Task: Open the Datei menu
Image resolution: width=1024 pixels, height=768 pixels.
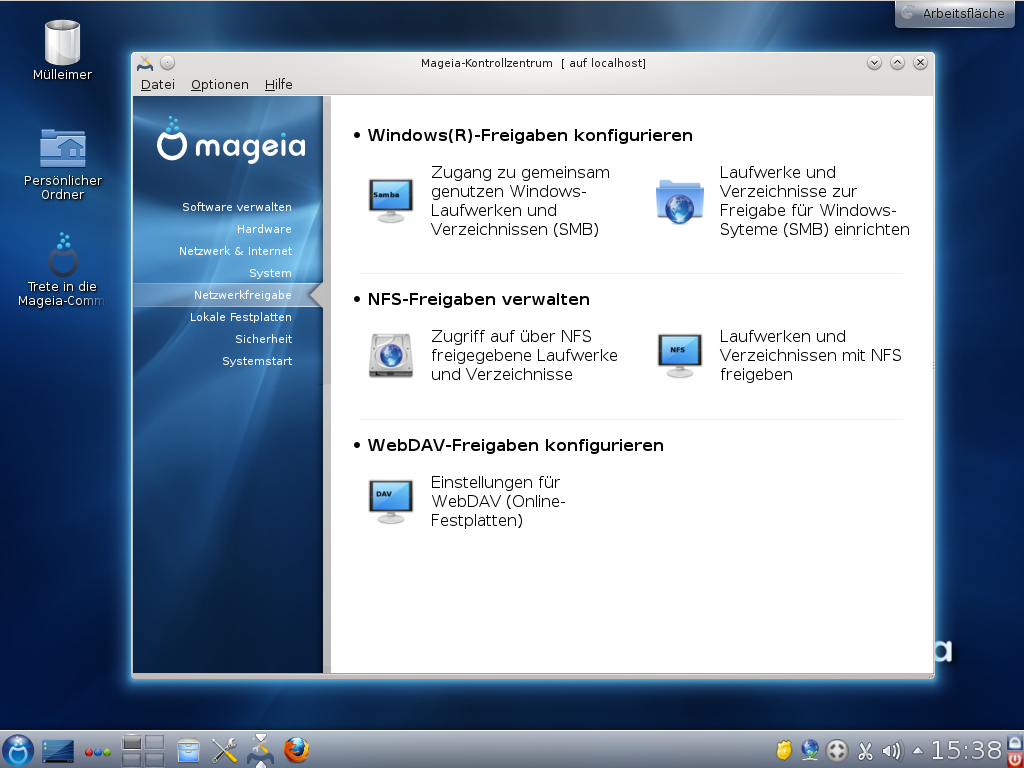Action: click(158, 84)
